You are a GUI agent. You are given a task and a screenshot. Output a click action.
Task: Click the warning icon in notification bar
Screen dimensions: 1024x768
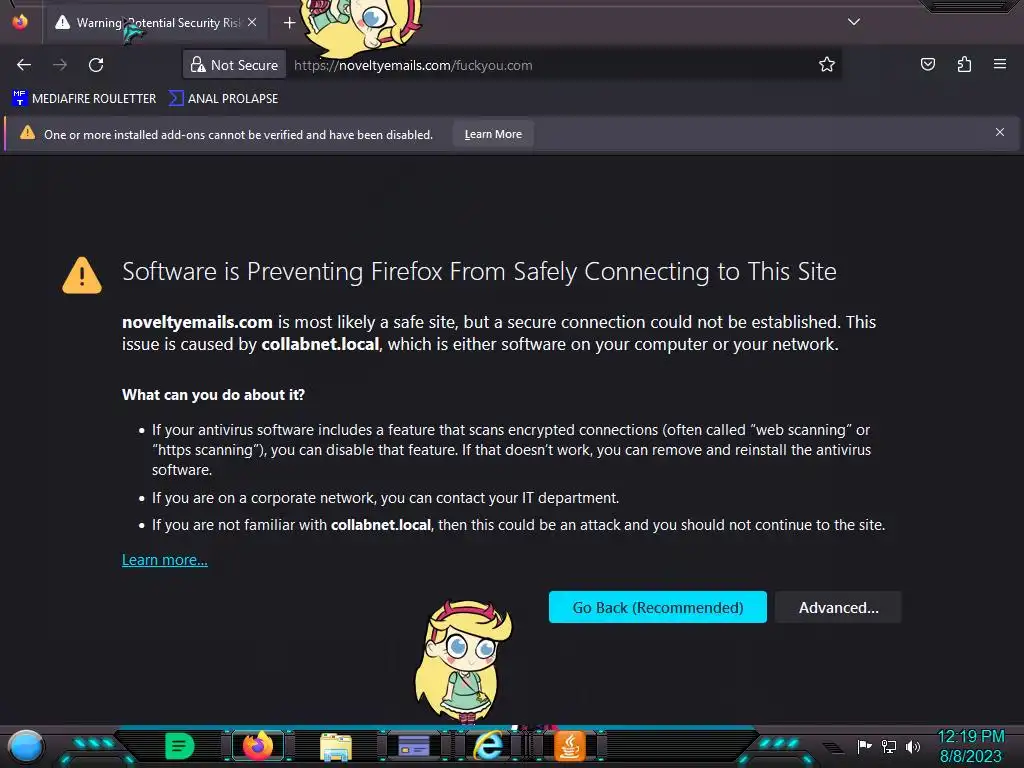27,133
